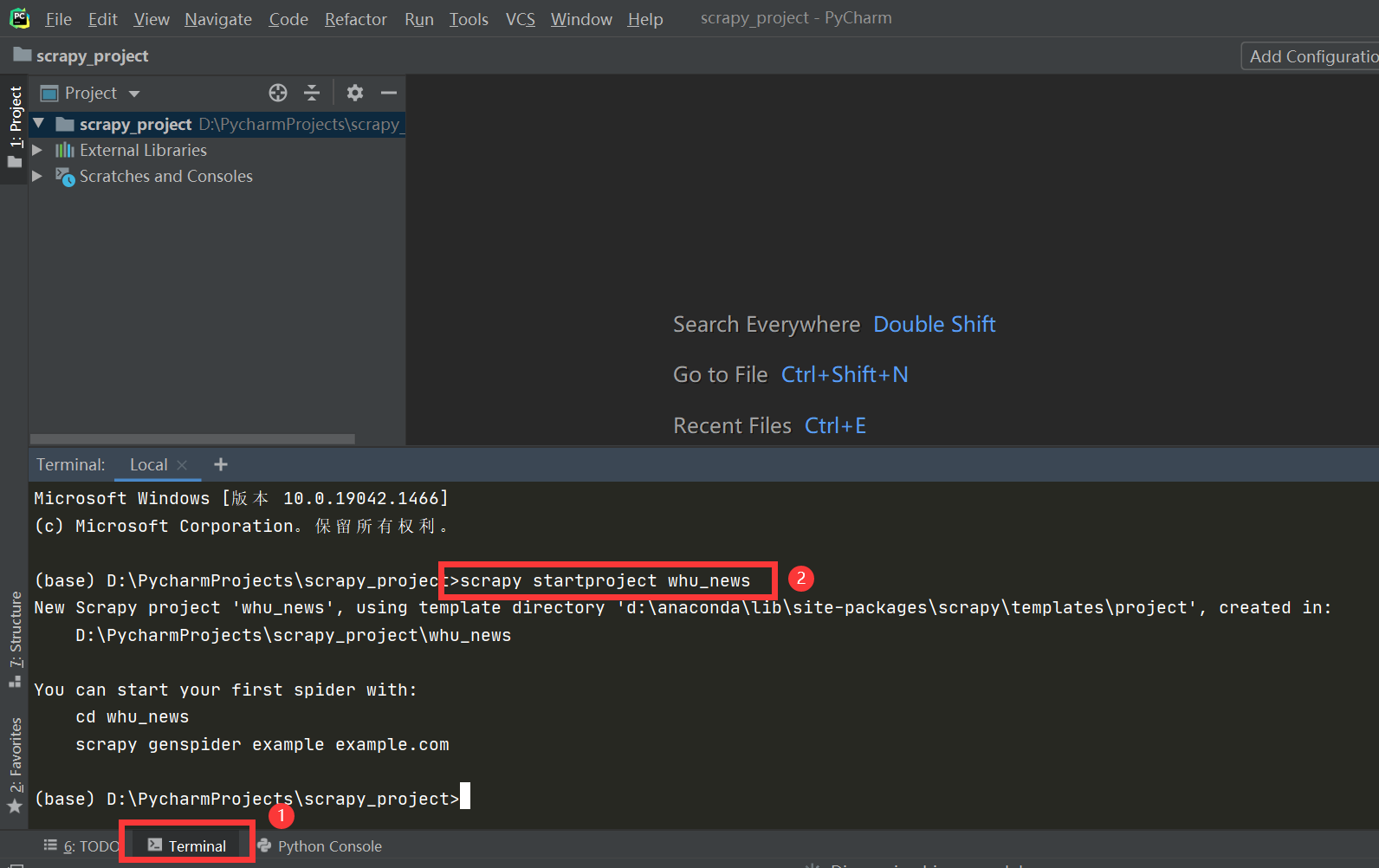Click the TODO list icon
This screenshot has width=1379, height=868.
click(x=50, y=845)
